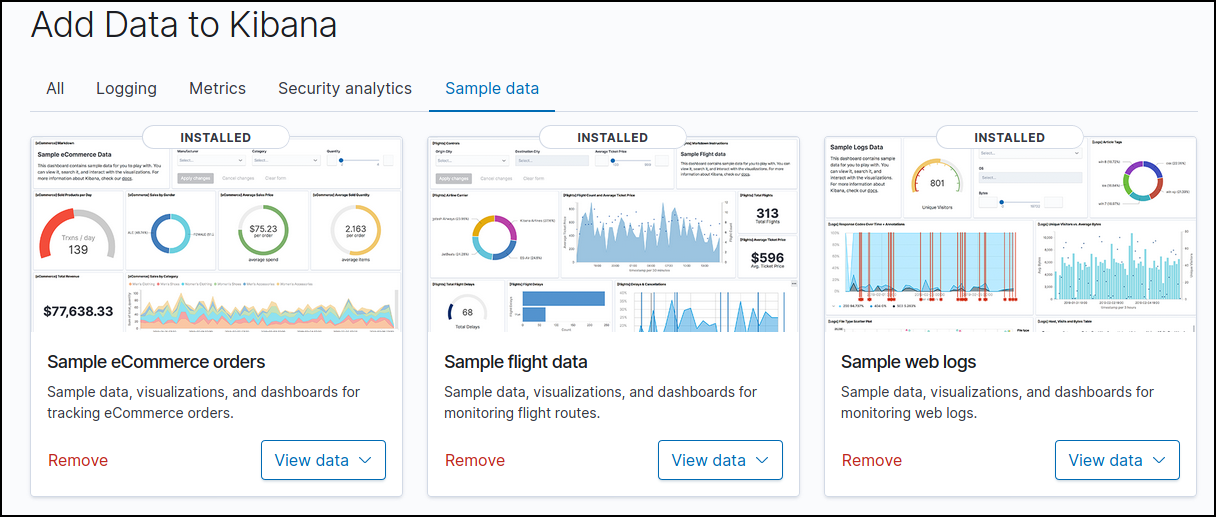Go to Security analytics tab
The width and height of the screenshot is (1216, 517).
(345, 88)
